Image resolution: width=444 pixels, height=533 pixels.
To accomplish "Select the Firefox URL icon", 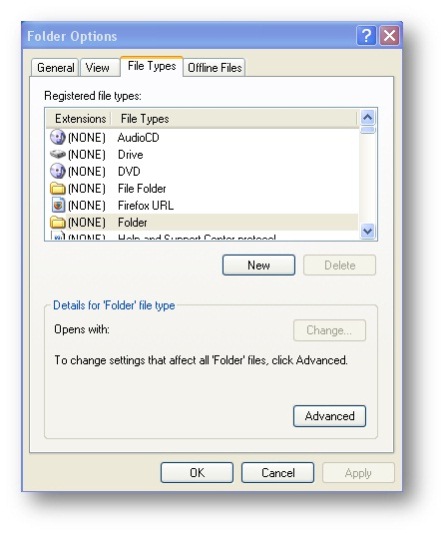I will [58, 205].
